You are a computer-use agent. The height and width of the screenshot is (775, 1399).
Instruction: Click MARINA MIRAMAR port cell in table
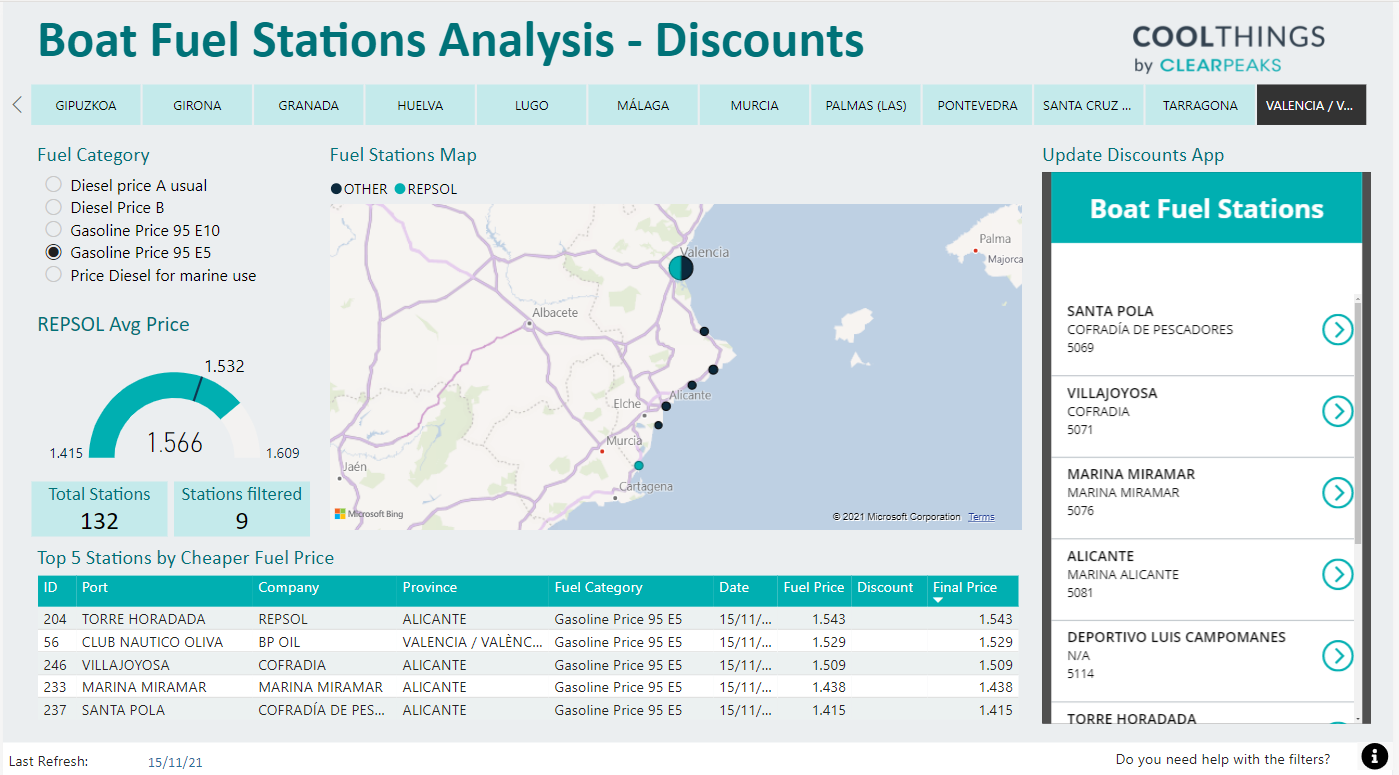(x=144, y=687)
